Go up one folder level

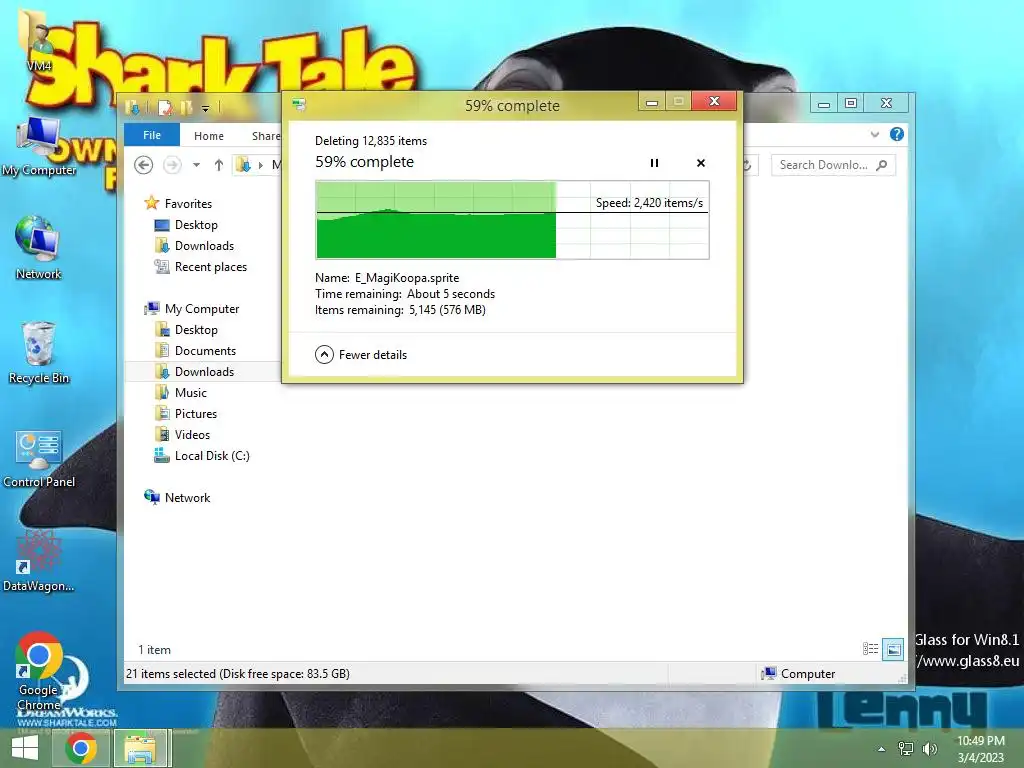tap(219, 165)
